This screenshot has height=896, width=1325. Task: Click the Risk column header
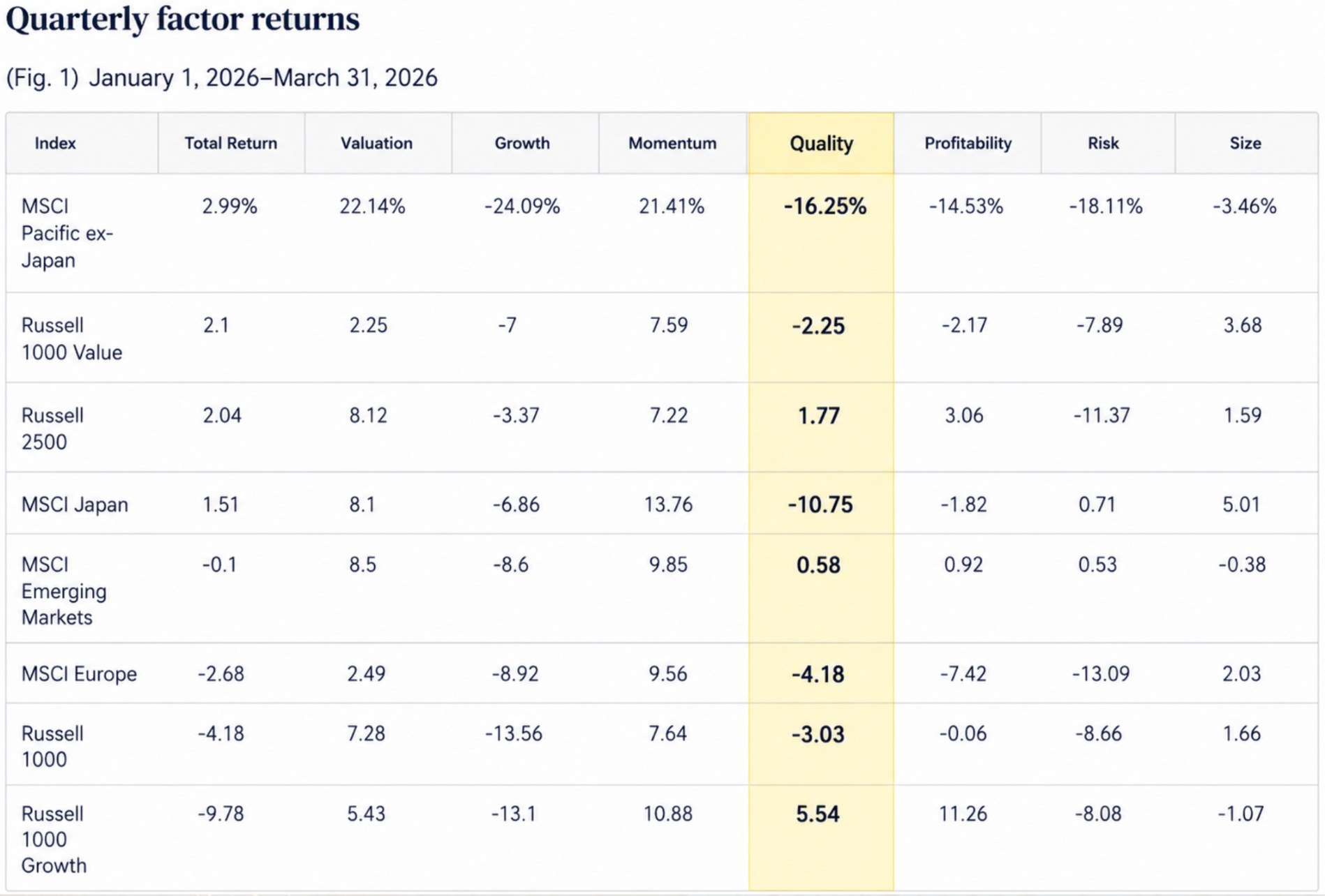[1103, 143]
